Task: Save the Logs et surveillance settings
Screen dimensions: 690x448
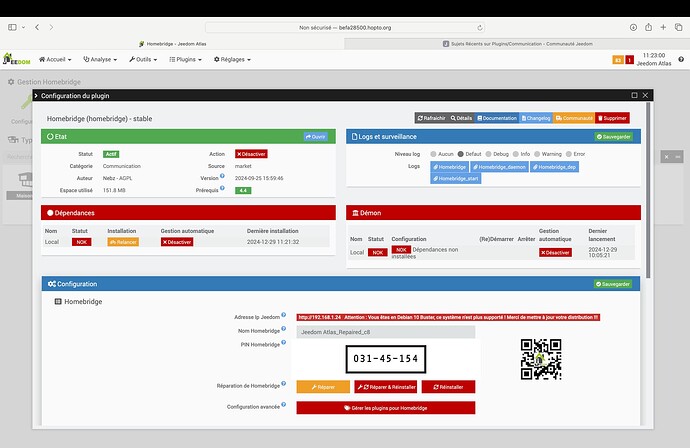Action: [614, 137]
